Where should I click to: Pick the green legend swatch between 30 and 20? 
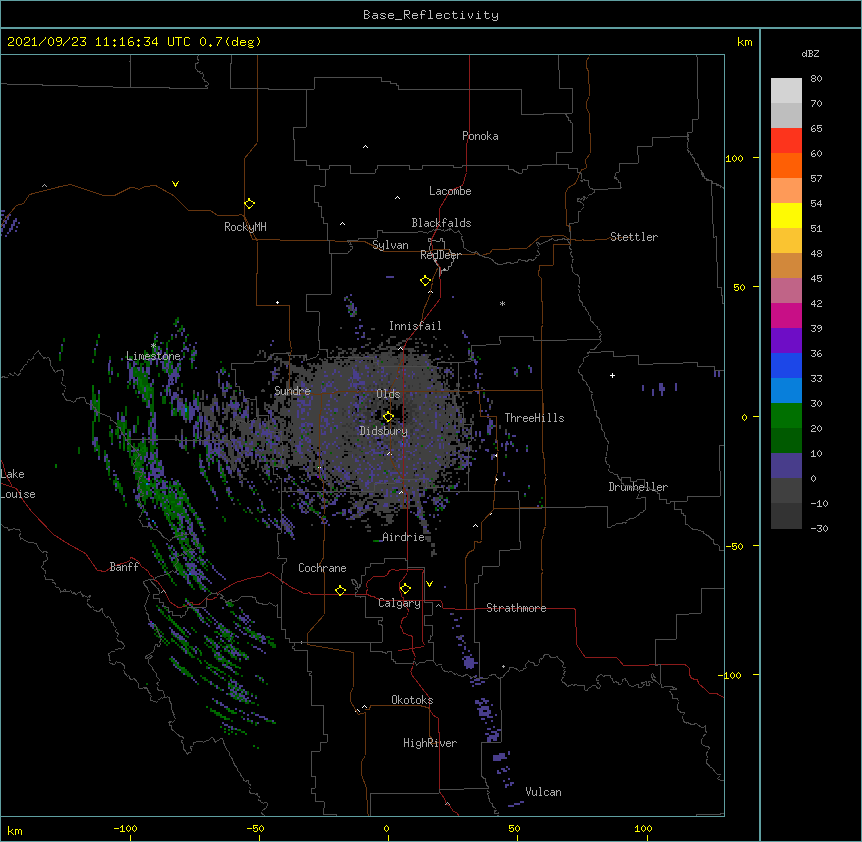[x=786, y=416]
